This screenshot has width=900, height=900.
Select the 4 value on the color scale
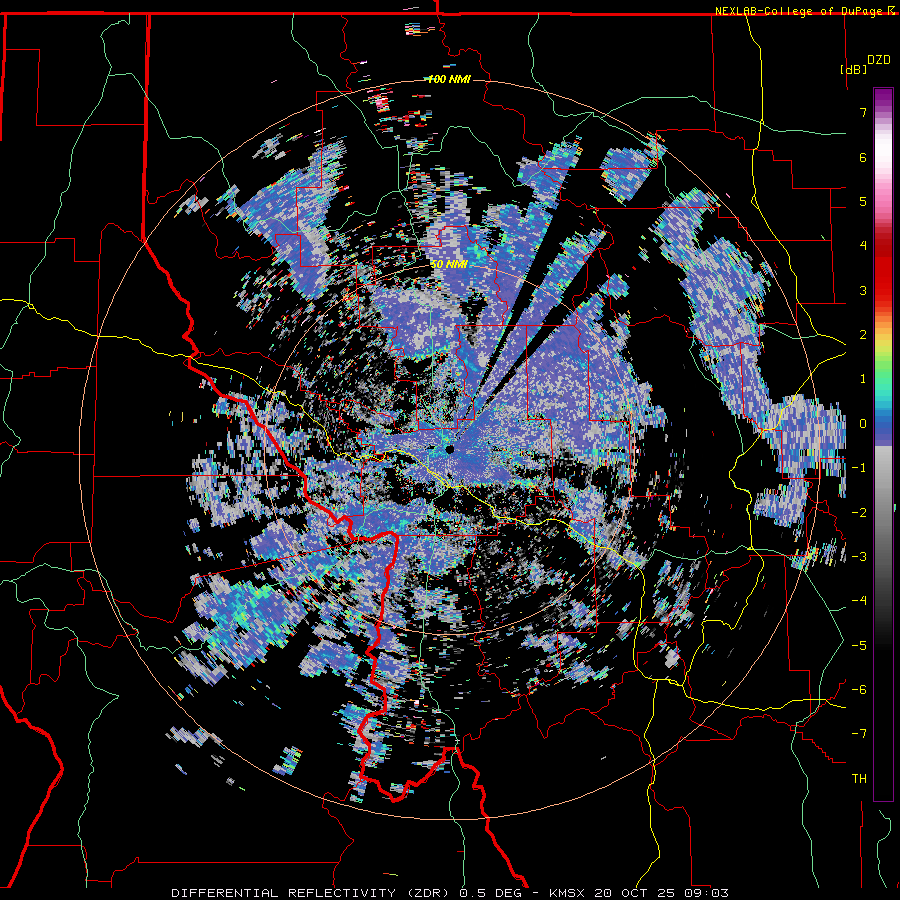[x=863, y=246]
